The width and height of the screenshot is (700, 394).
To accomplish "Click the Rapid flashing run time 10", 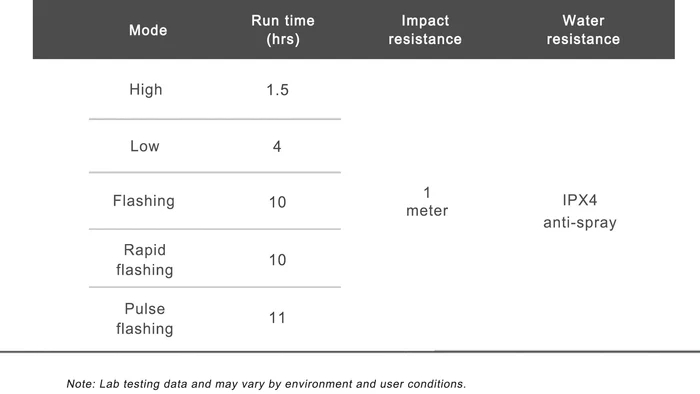I will pyautogui.click(x=277, y=260).
